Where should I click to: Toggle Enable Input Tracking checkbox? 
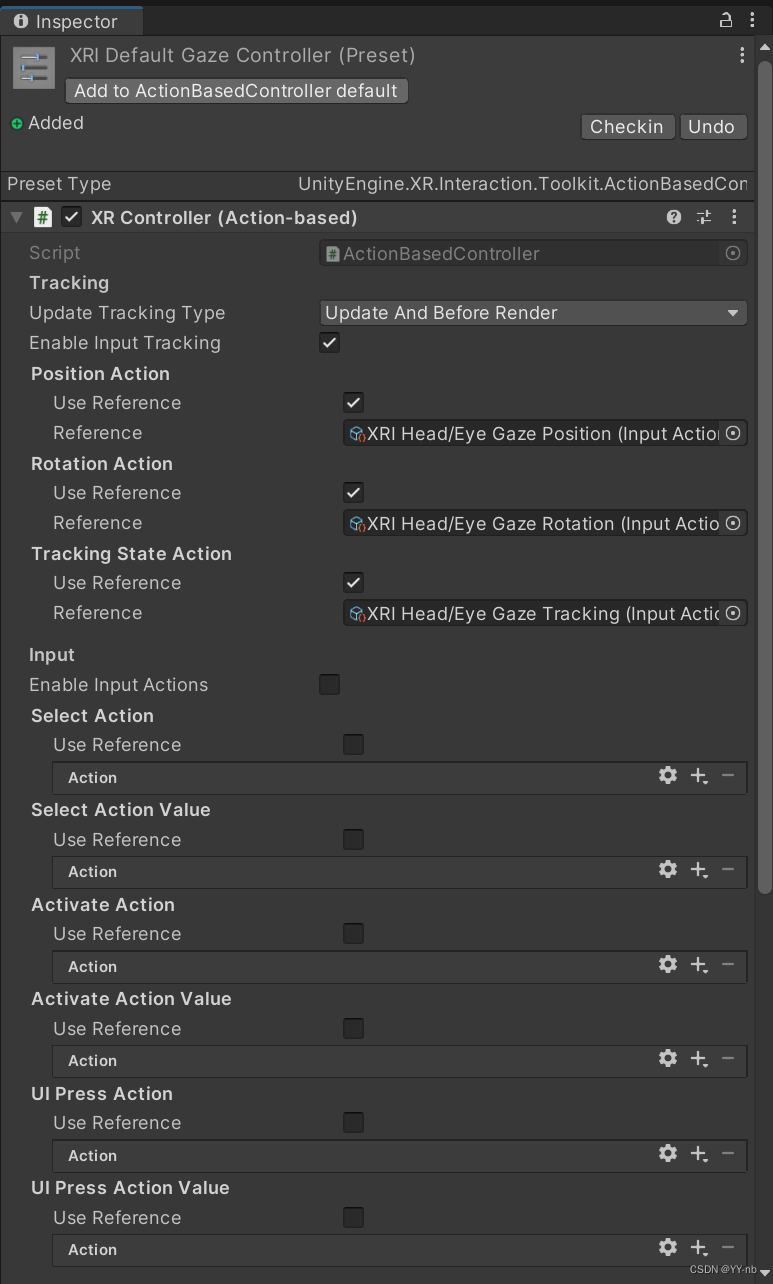(329, 343)
